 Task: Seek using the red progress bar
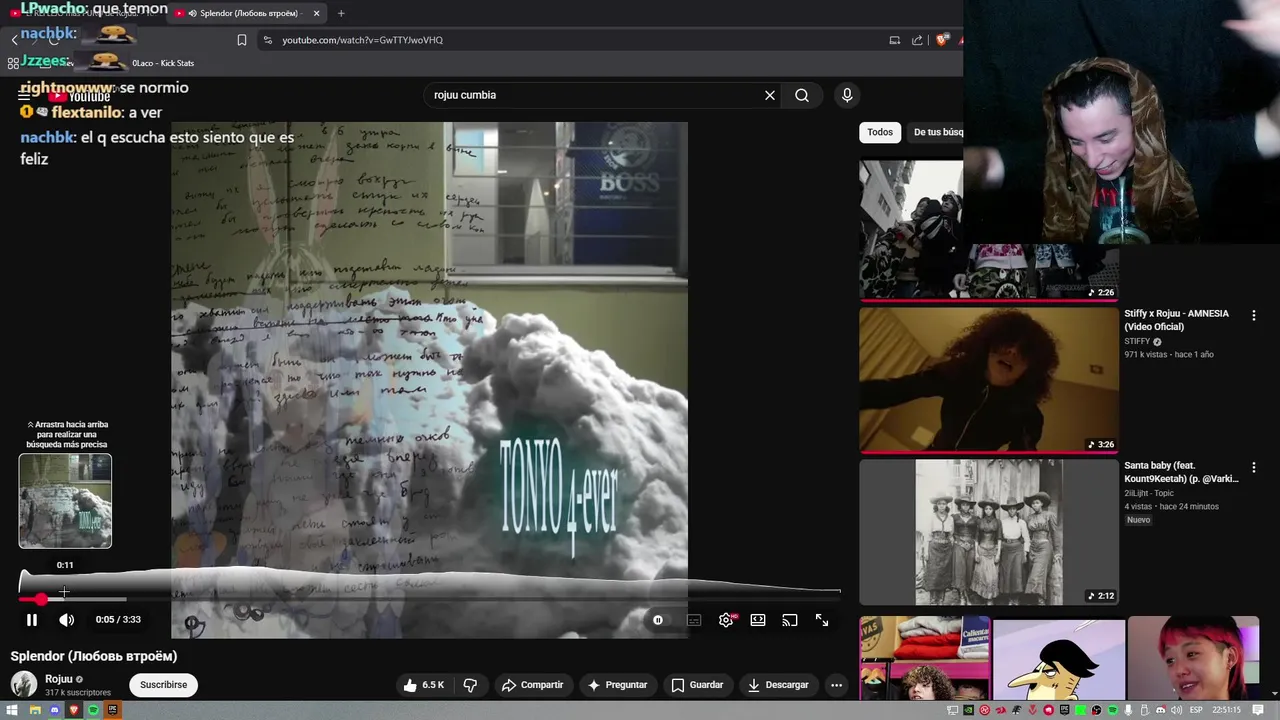(x=430, y=599)
